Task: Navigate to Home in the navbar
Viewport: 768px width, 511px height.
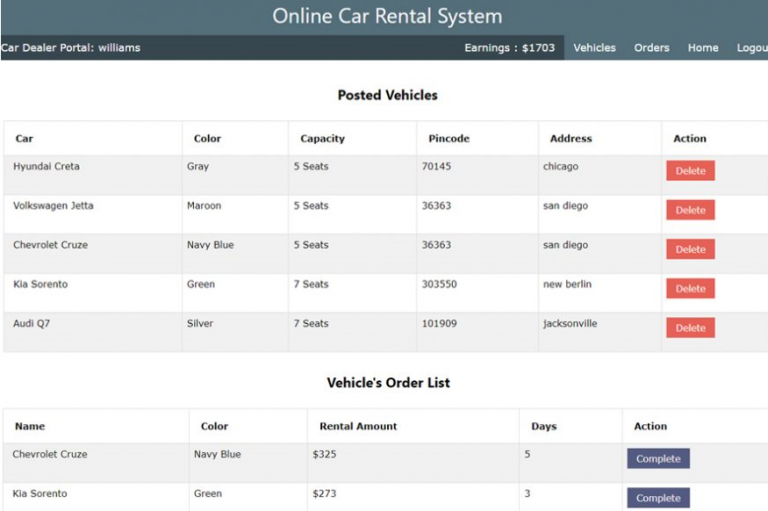Action: point(703,48)
